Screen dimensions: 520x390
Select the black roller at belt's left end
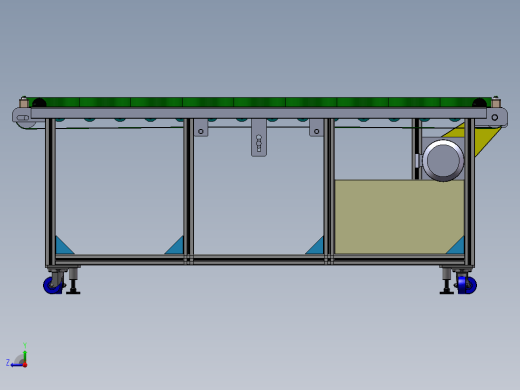39,103
